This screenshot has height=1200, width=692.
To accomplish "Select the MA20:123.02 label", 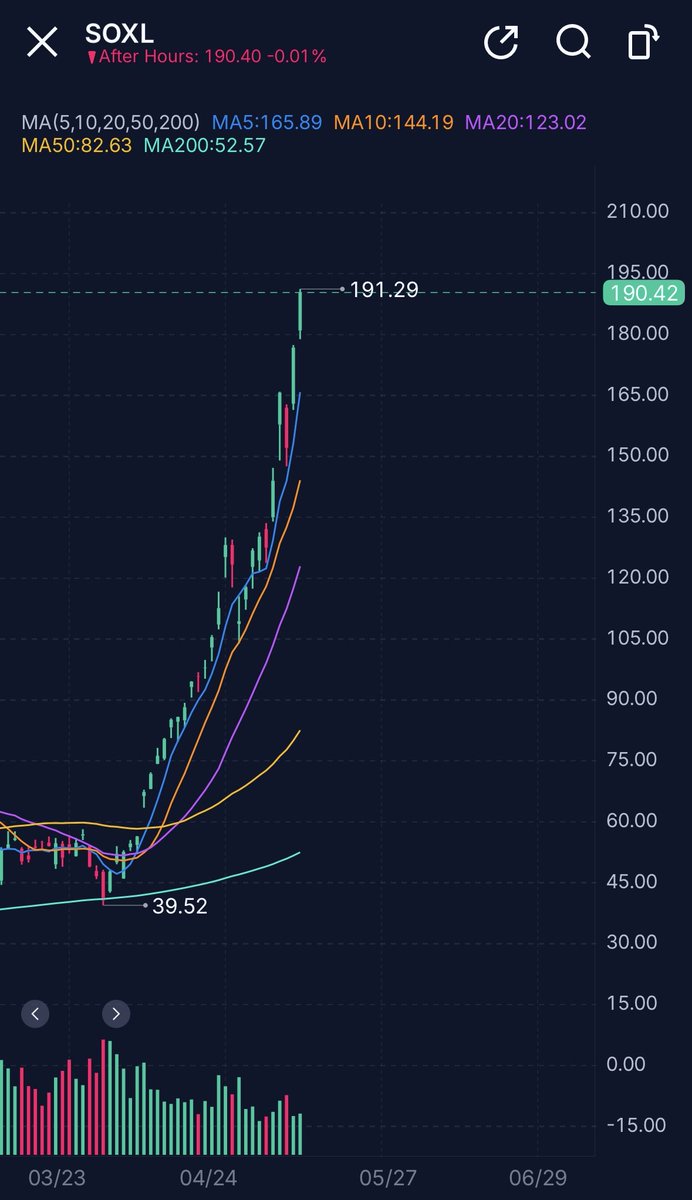I will click(x=526, y=122).
